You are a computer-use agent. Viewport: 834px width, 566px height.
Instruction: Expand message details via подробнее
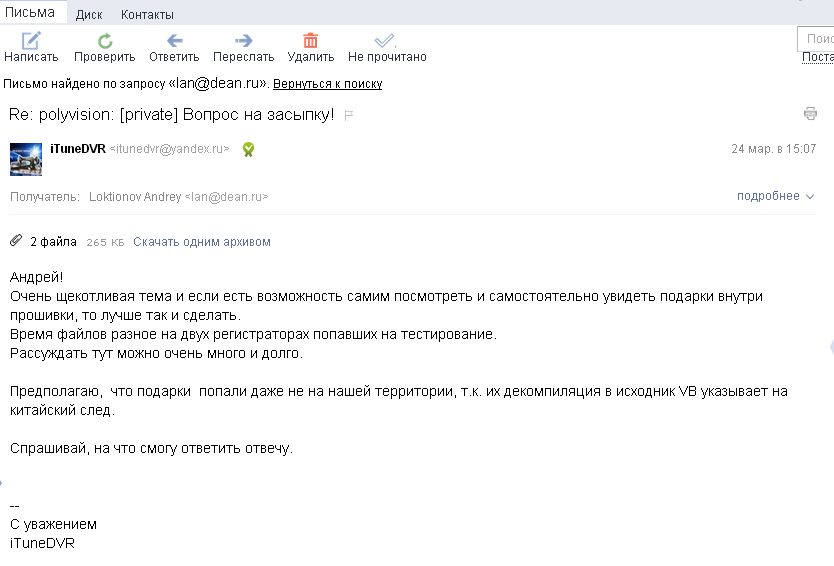[x=775, y=196]
